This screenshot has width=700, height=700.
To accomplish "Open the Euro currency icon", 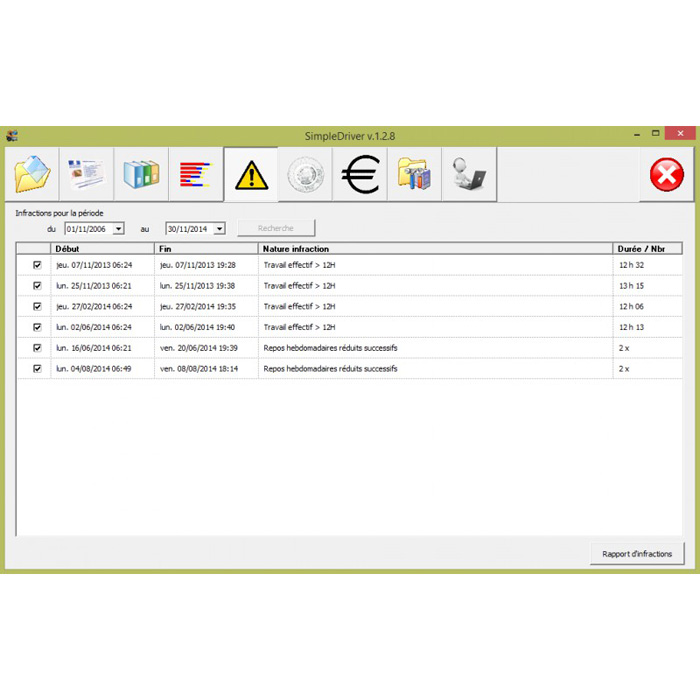I will click(x=360, y=174).
